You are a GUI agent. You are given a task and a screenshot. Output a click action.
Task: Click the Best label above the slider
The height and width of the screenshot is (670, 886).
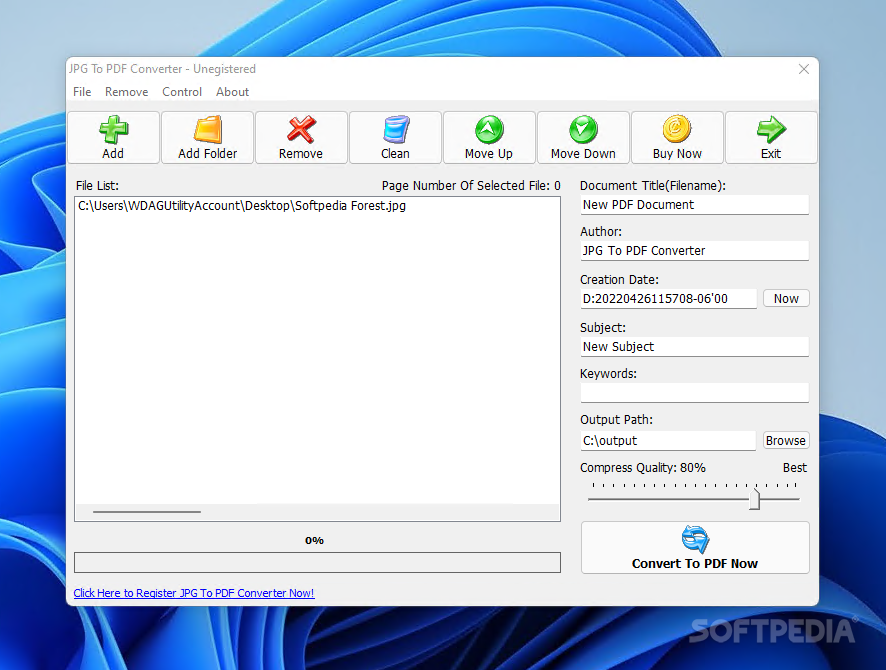(x=794, y=468)
